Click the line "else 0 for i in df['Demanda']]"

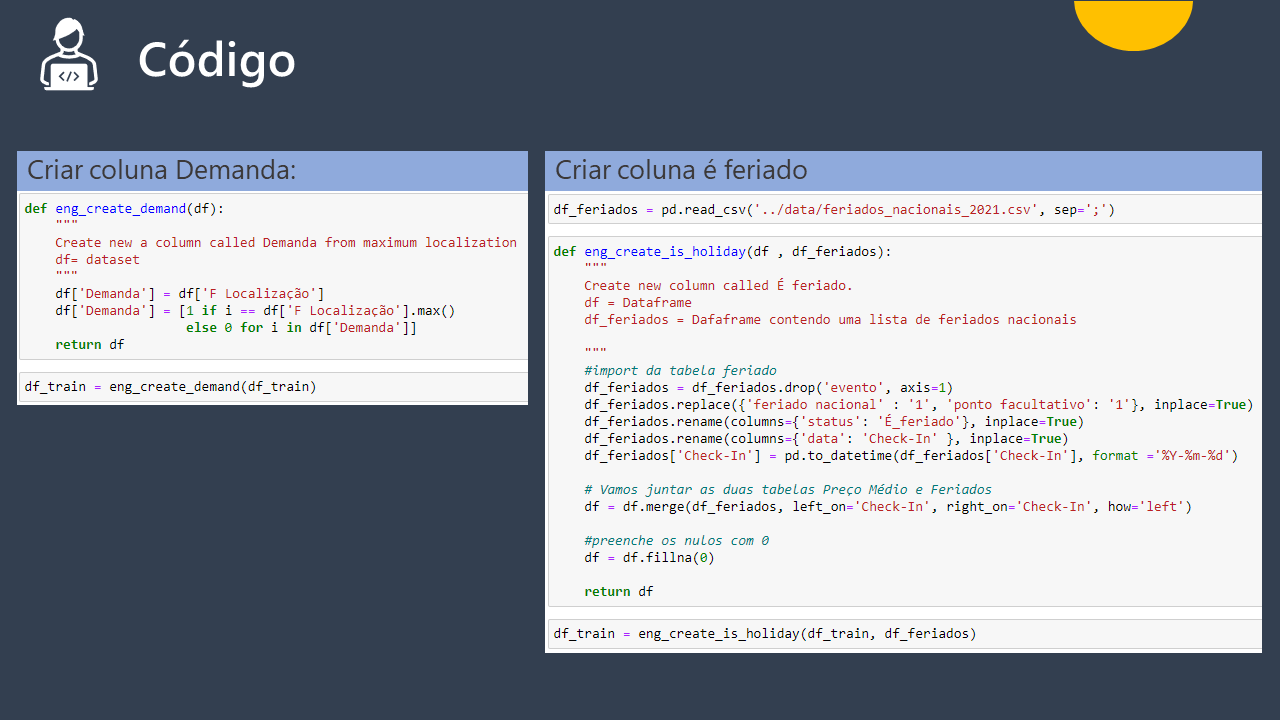(x=301, y=328)
